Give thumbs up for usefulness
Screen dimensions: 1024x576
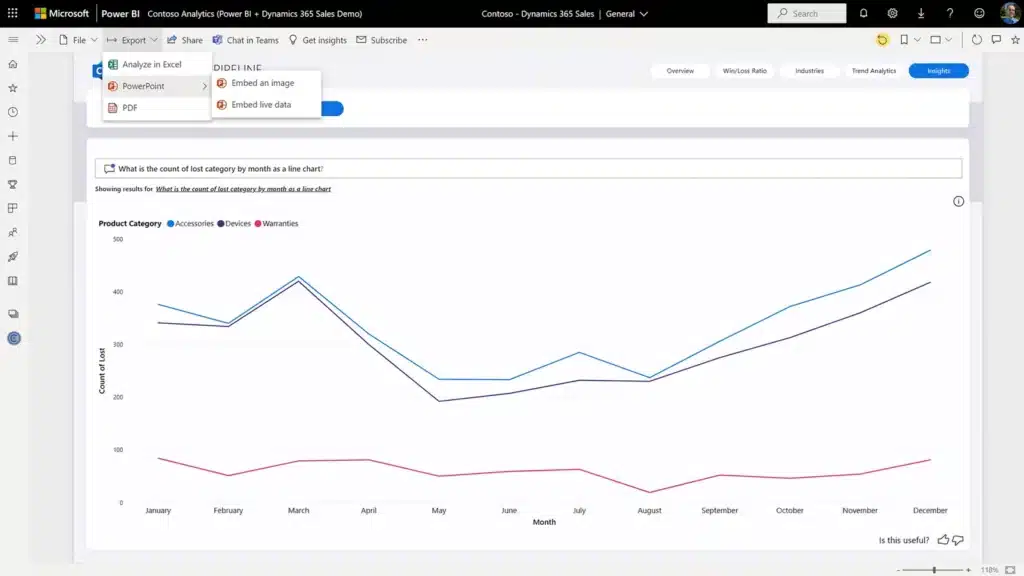pos(943,540)
